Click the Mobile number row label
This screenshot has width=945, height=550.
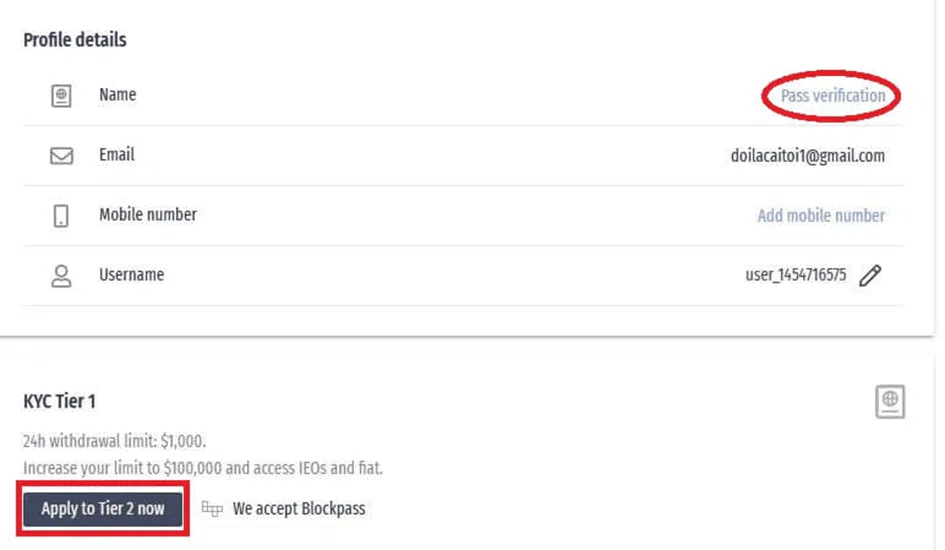tap(148, 214)
